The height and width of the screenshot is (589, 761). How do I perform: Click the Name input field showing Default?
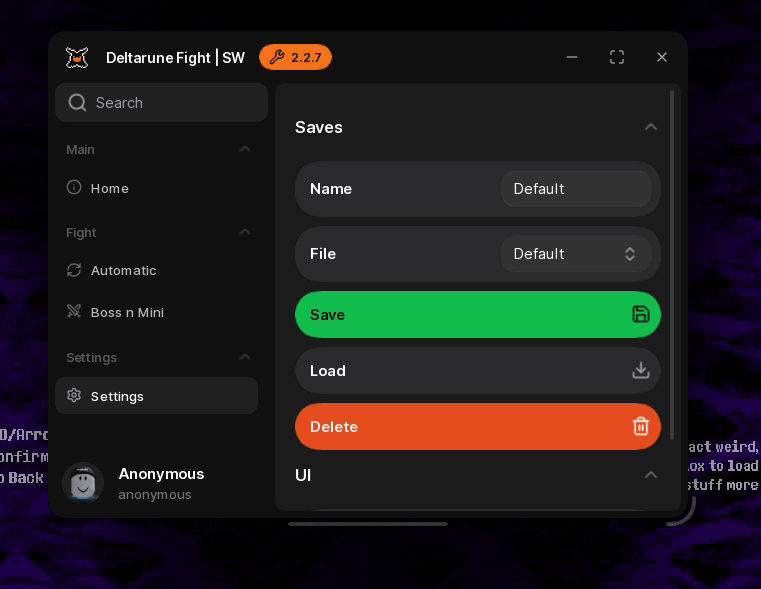coord(576,189)
